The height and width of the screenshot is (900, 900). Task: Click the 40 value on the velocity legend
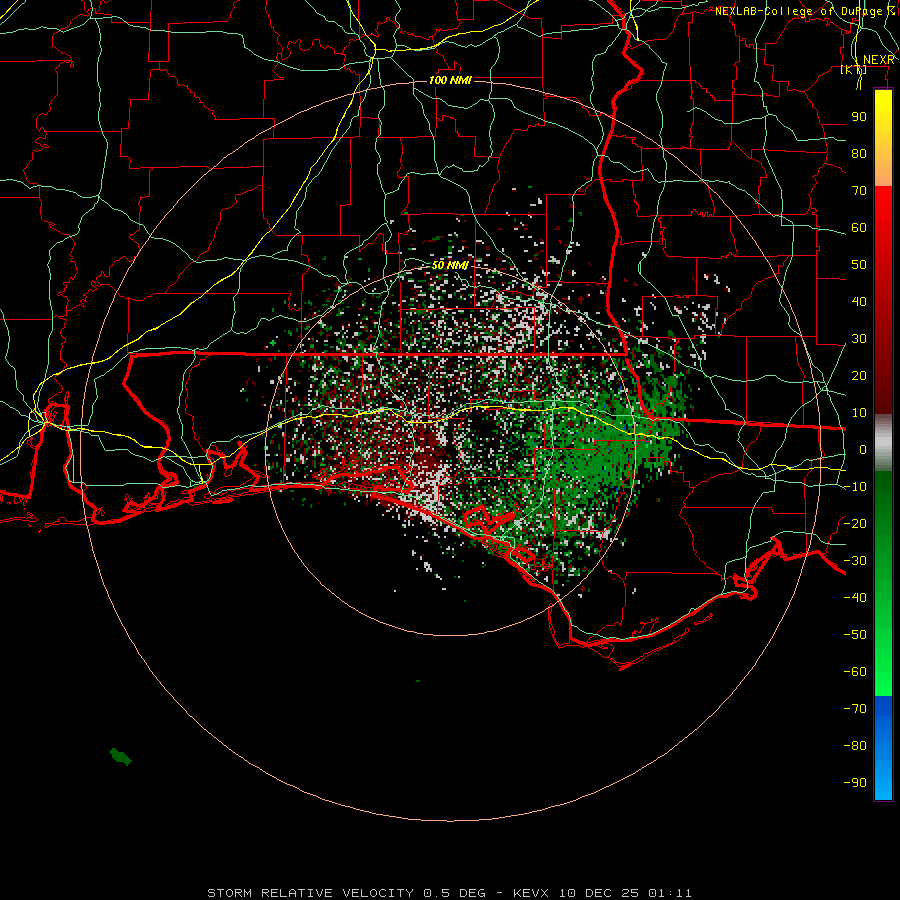pyautogui.click(x=859, y=301)
